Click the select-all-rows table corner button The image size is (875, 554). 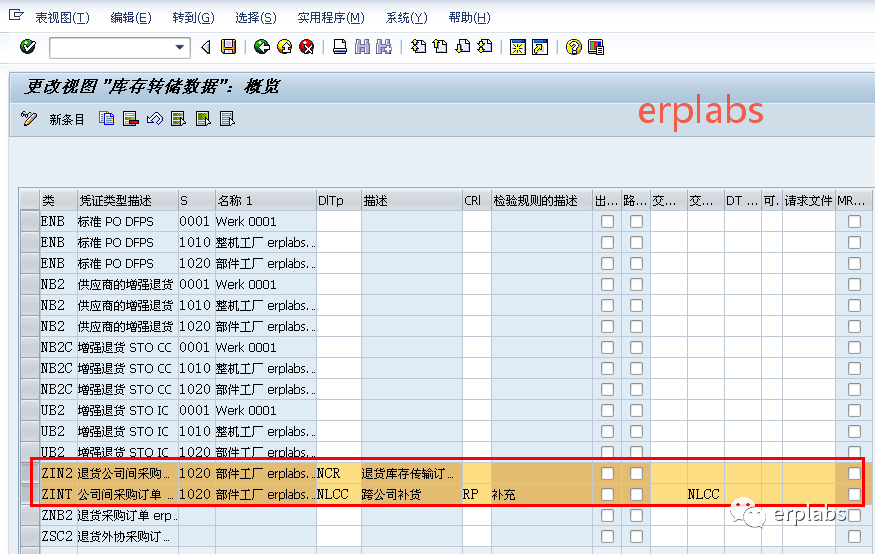click(29, 200)
